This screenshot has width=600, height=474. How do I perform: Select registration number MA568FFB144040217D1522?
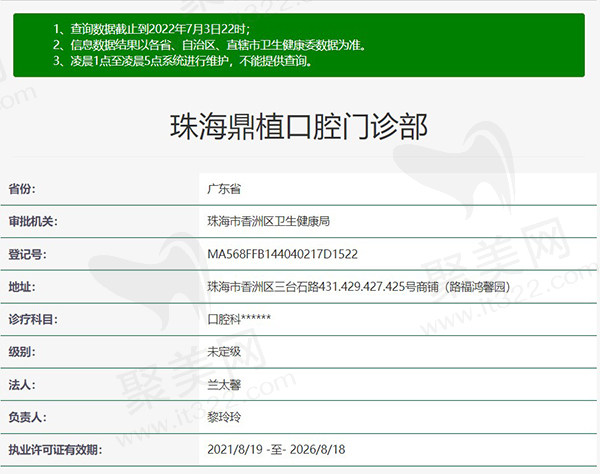282,254
